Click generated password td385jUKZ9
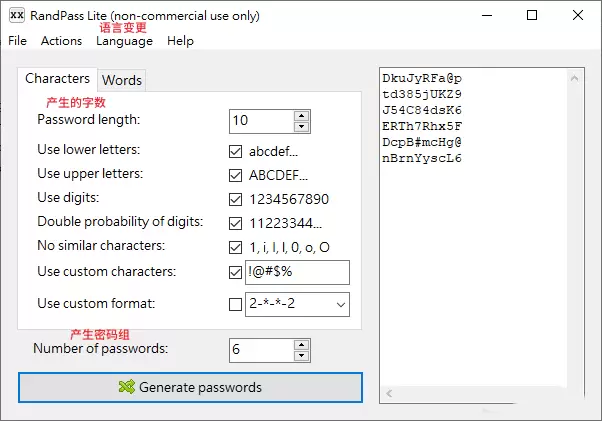This screenshot has width=602, height=421. (422, 94)
